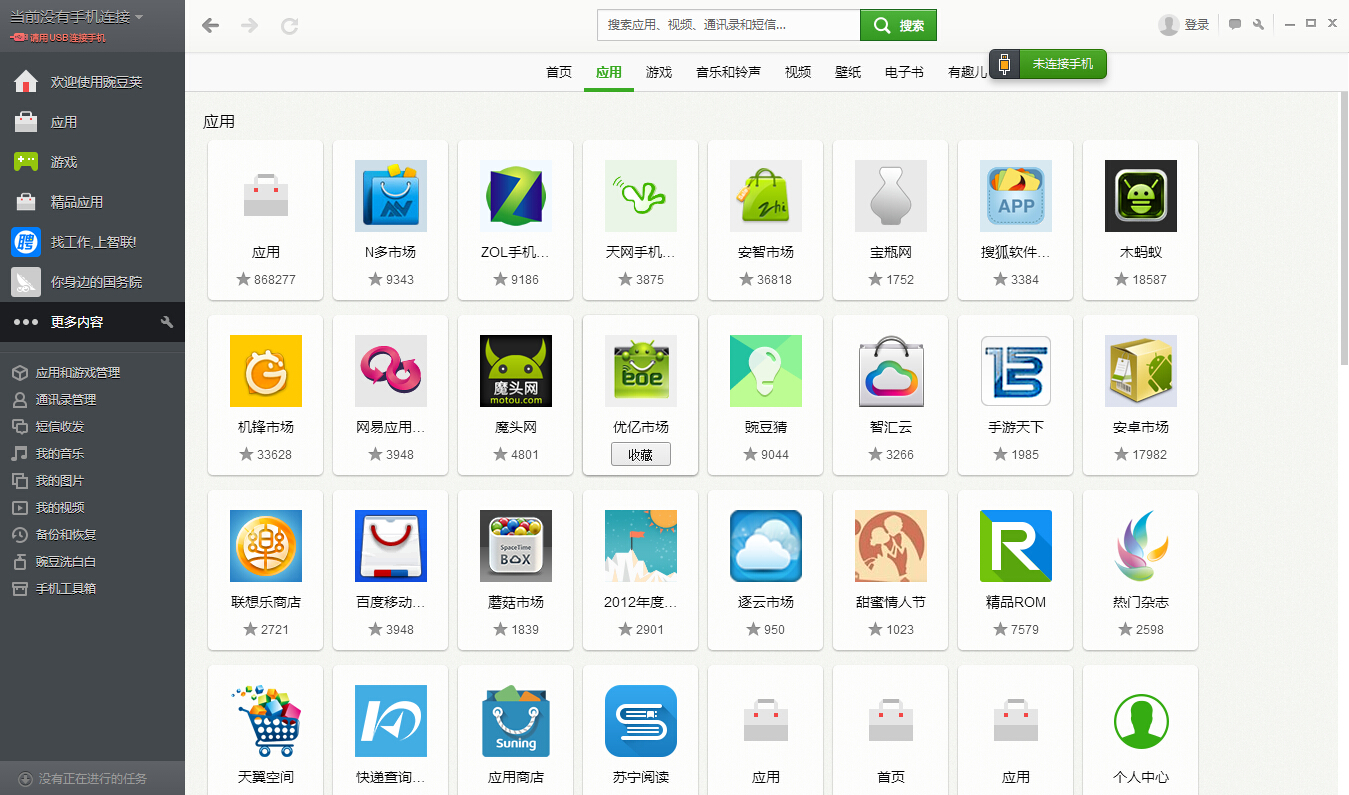Open the N多市场 app icon

390,196
